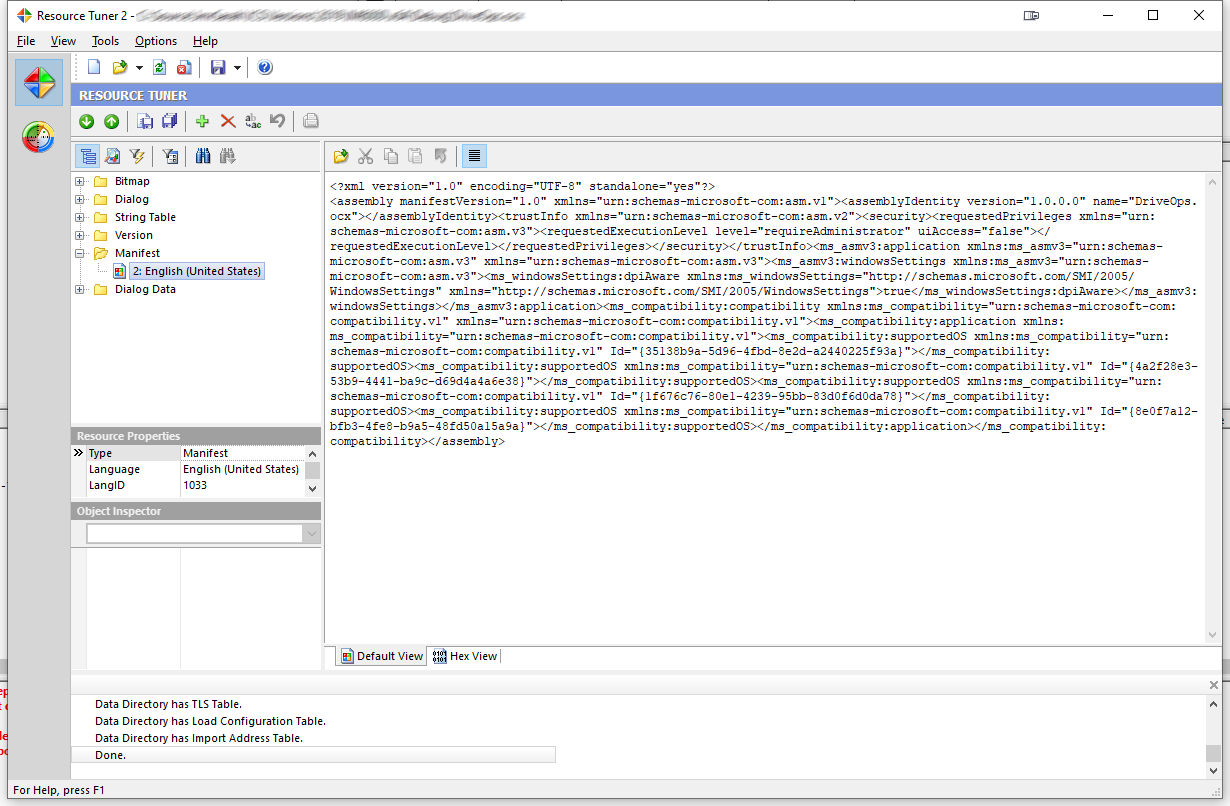Close the log panel with X
1230x806 pixels.
coord(1214,685)
